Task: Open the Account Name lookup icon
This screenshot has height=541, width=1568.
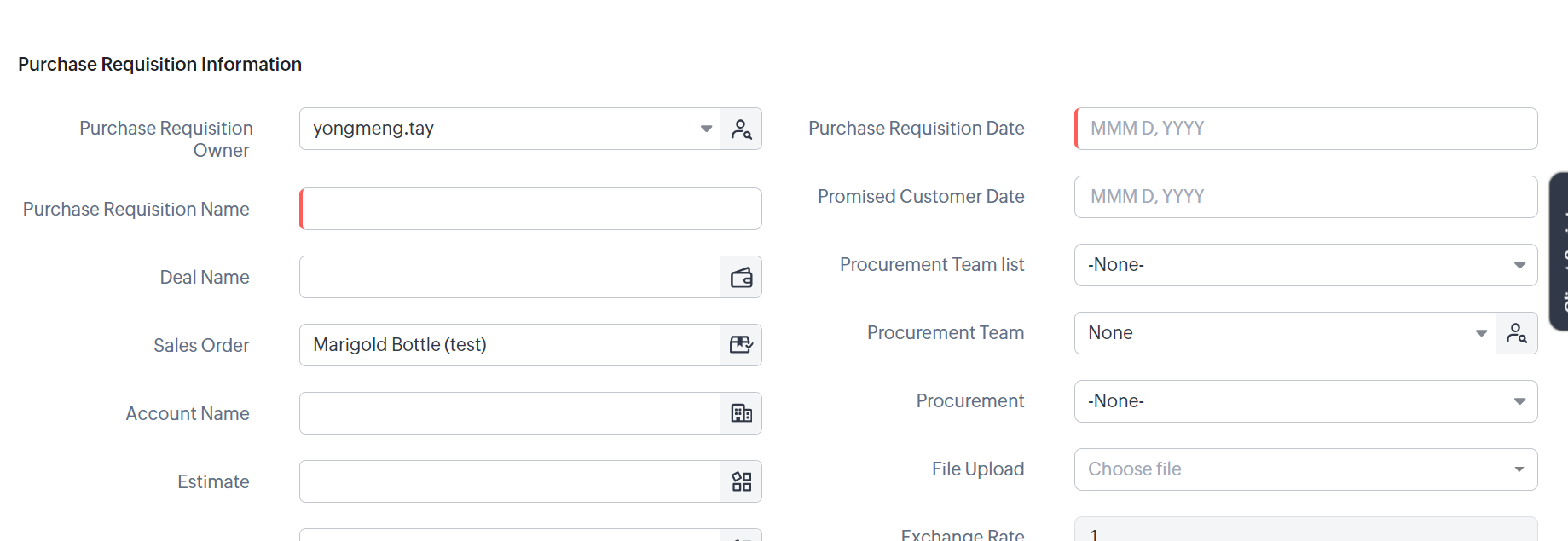Action: pos(741,413)
